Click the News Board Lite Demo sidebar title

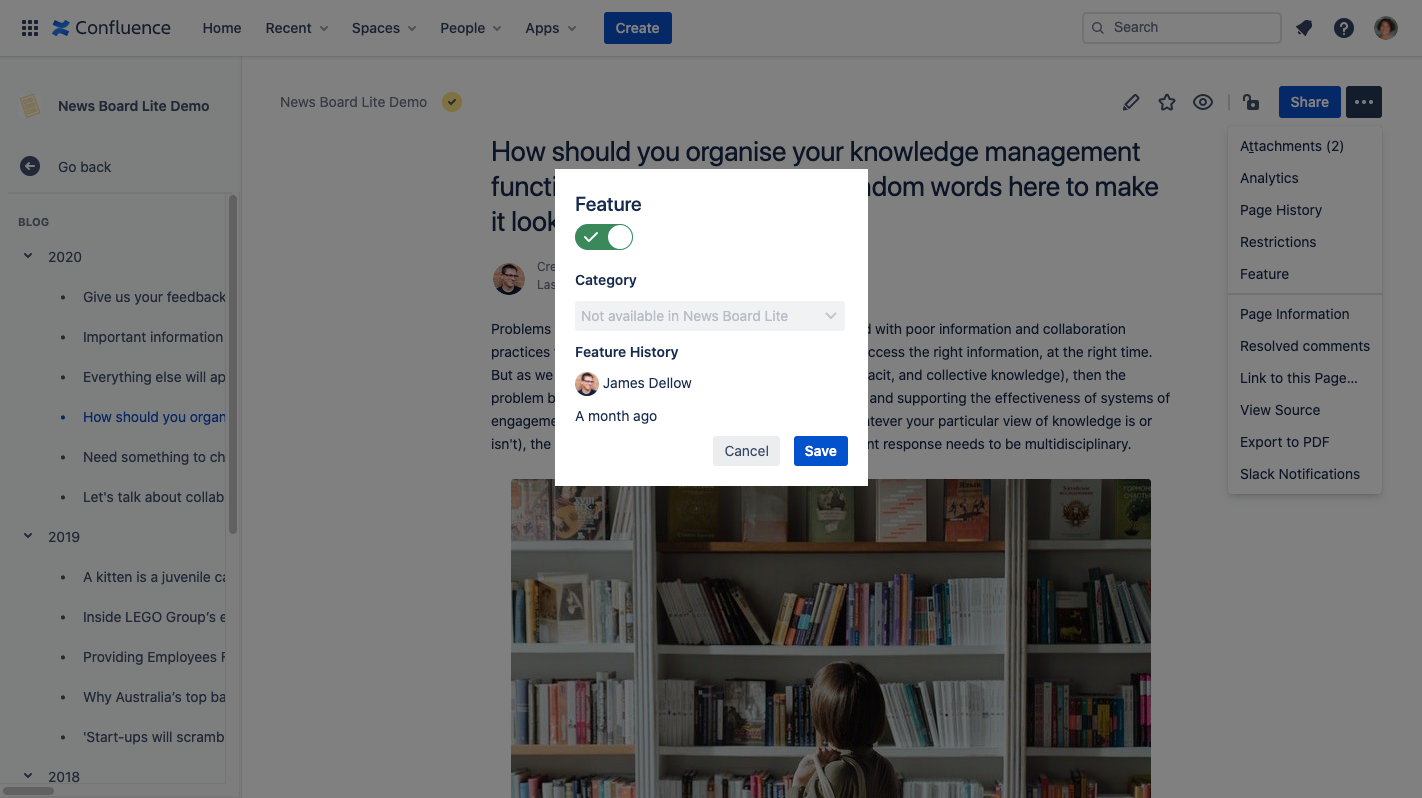[134, 106]
